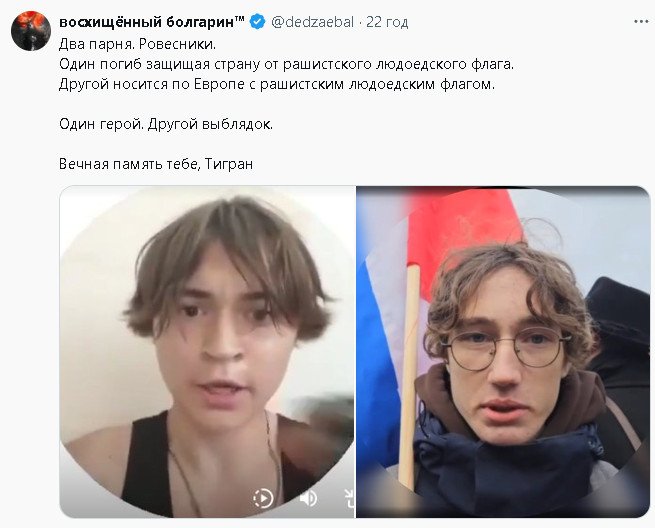Image resolution: width=655 pixels, height=528 pixels.
Task: Click the line "Один герой. Другой выблядок."
Action: 166,124
